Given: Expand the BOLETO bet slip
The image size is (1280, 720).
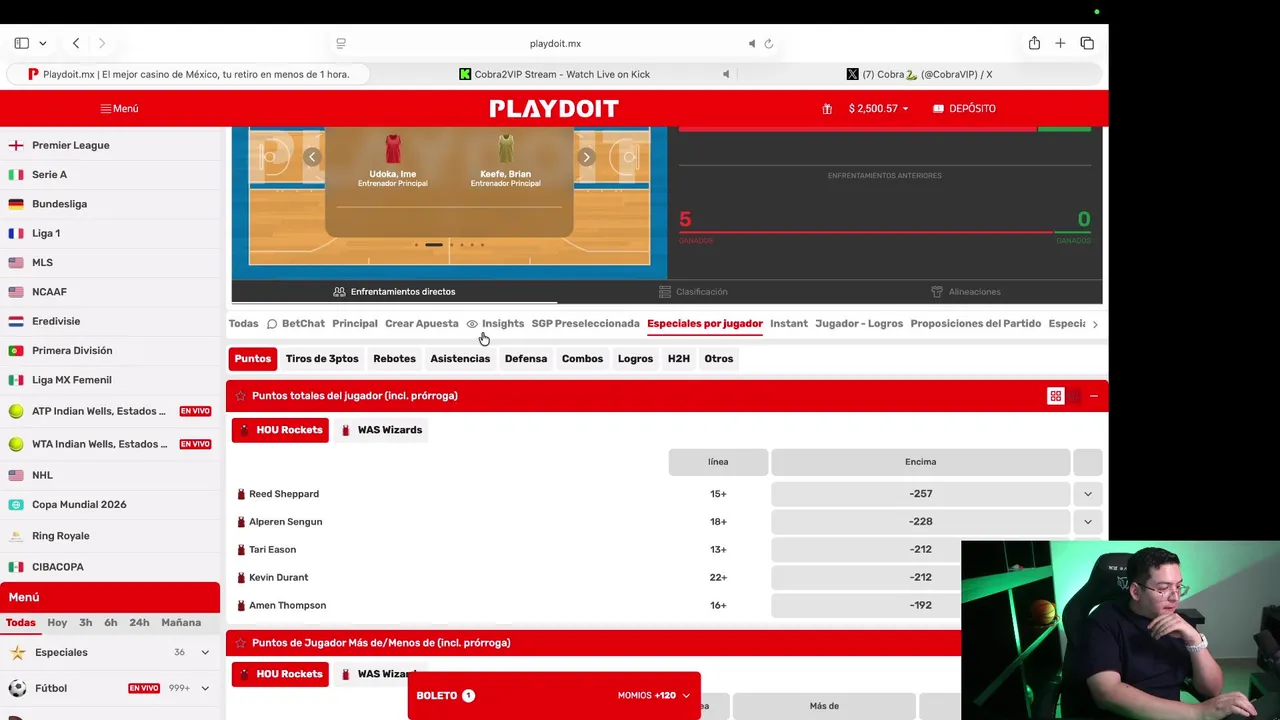Looking at the screenshot, I should [554, 695].
